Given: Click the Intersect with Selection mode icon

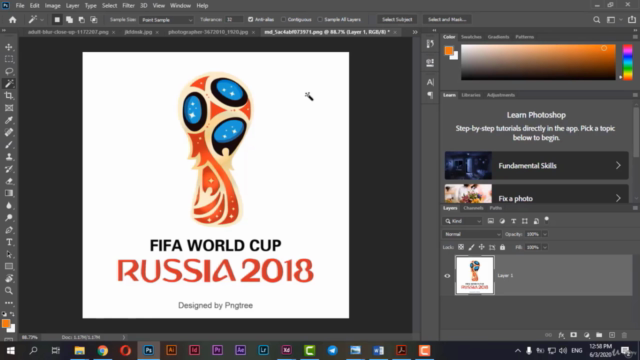Looking at the screenshot, I should [x=94, y=20].
